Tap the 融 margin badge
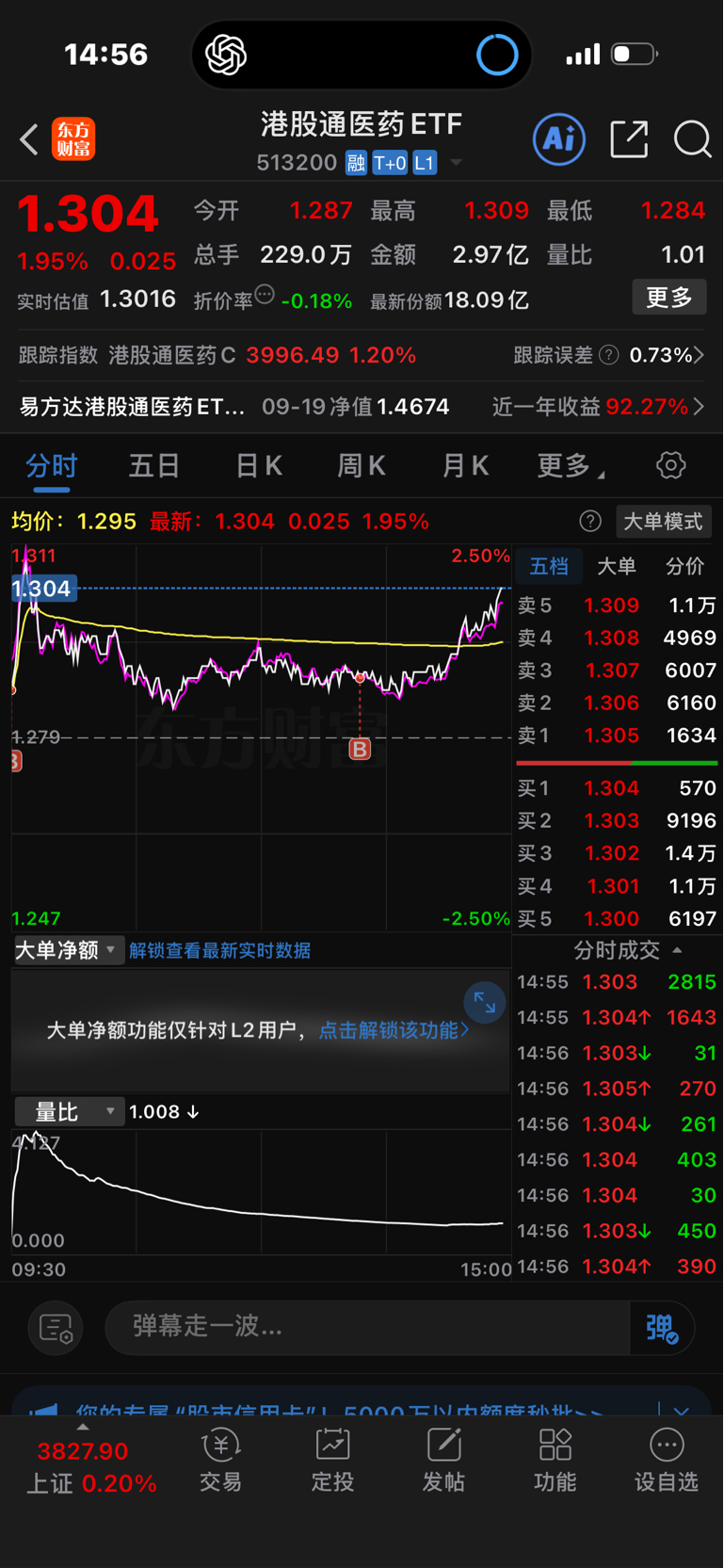 (356, 163)
